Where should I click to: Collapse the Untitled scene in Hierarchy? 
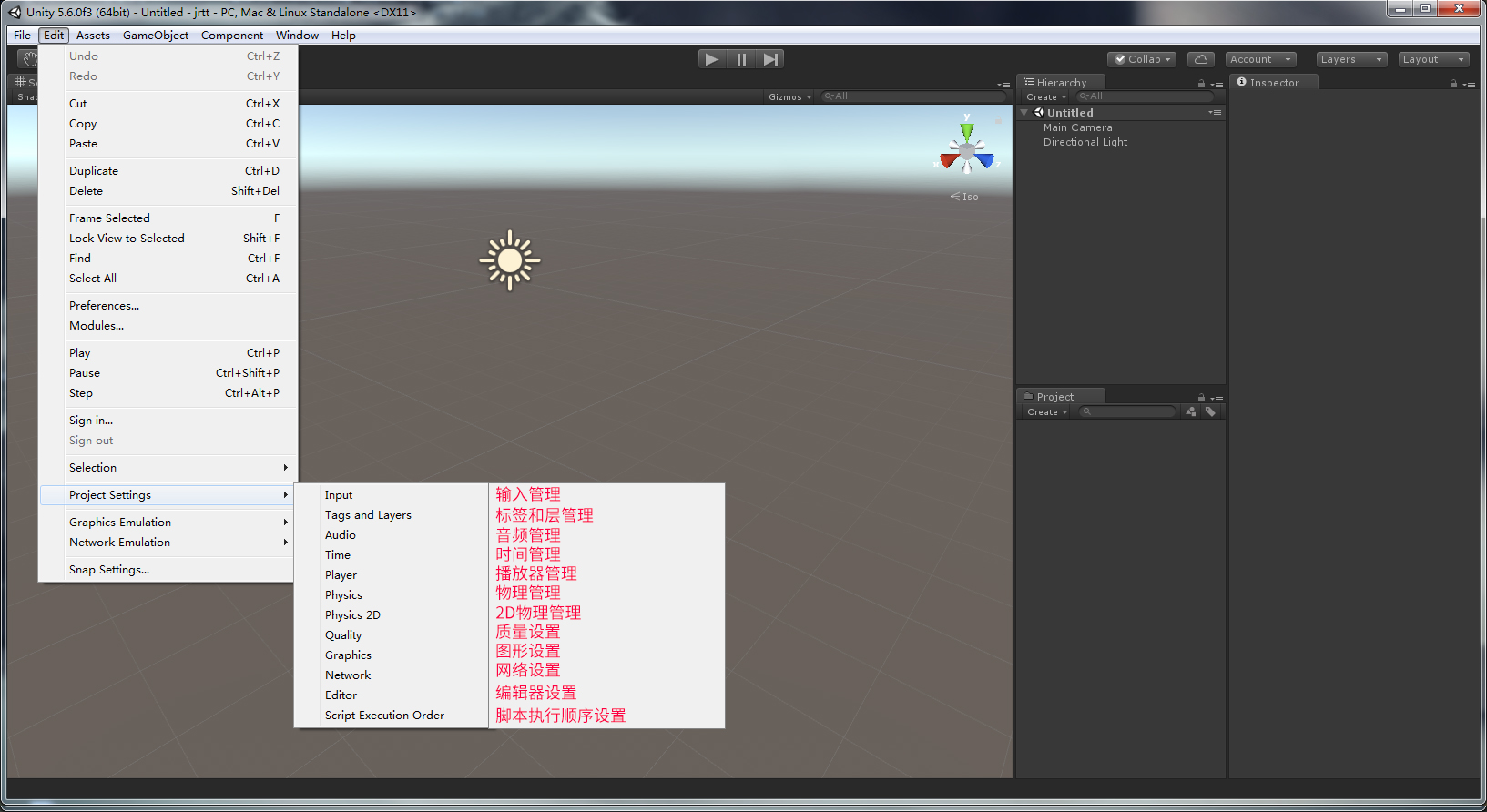tap(1024, 113)
